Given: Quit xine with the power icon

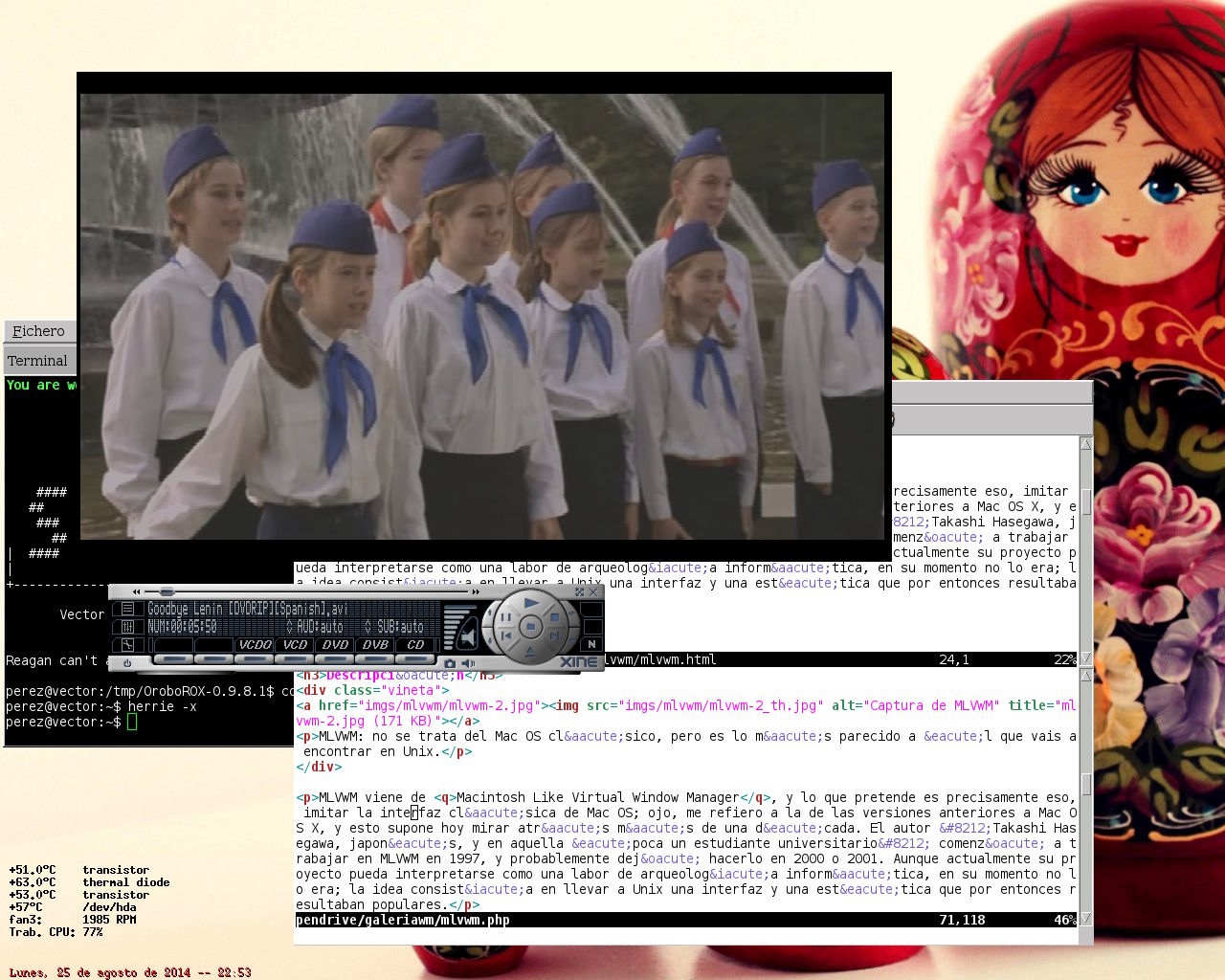Looking at the screenshot, I should [x=127, y=663].
